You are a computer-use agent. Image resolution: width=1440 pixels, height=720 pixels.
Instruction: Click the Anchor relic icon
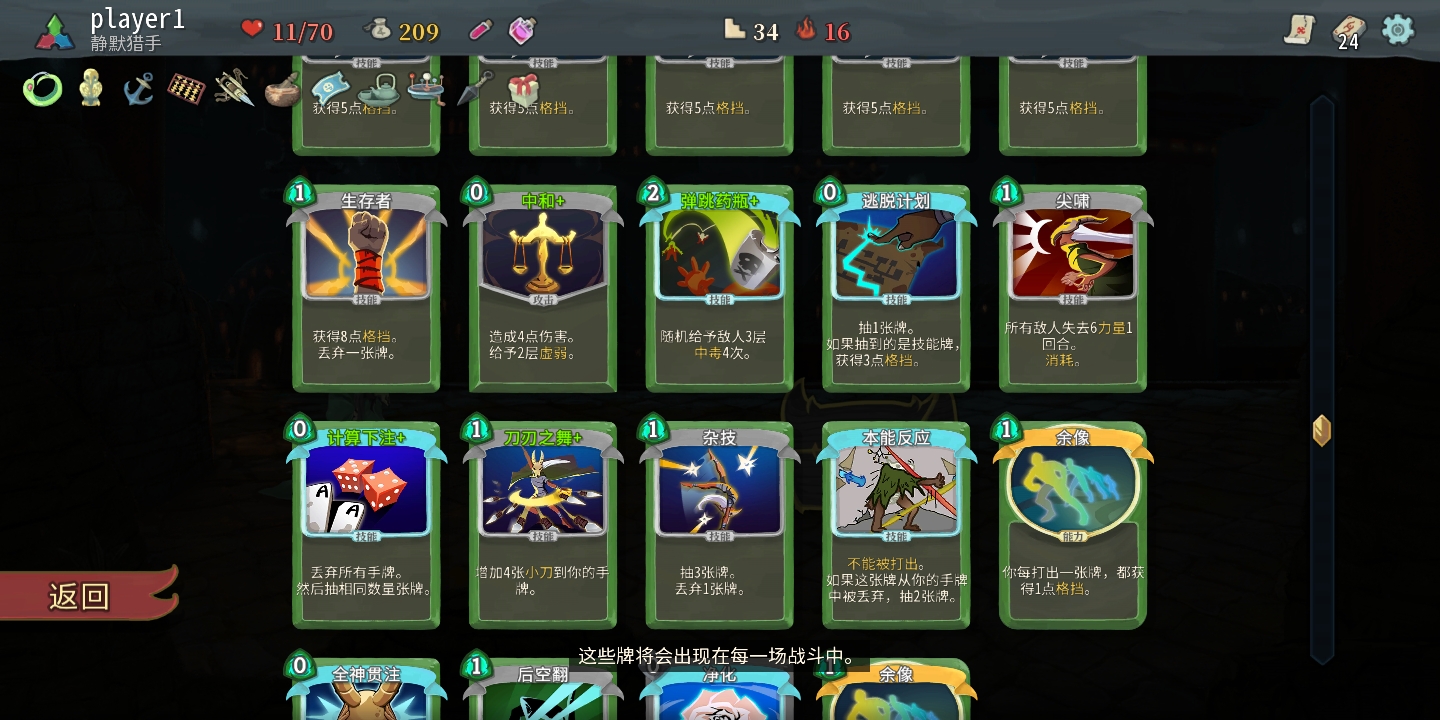(x=138, y=88)
